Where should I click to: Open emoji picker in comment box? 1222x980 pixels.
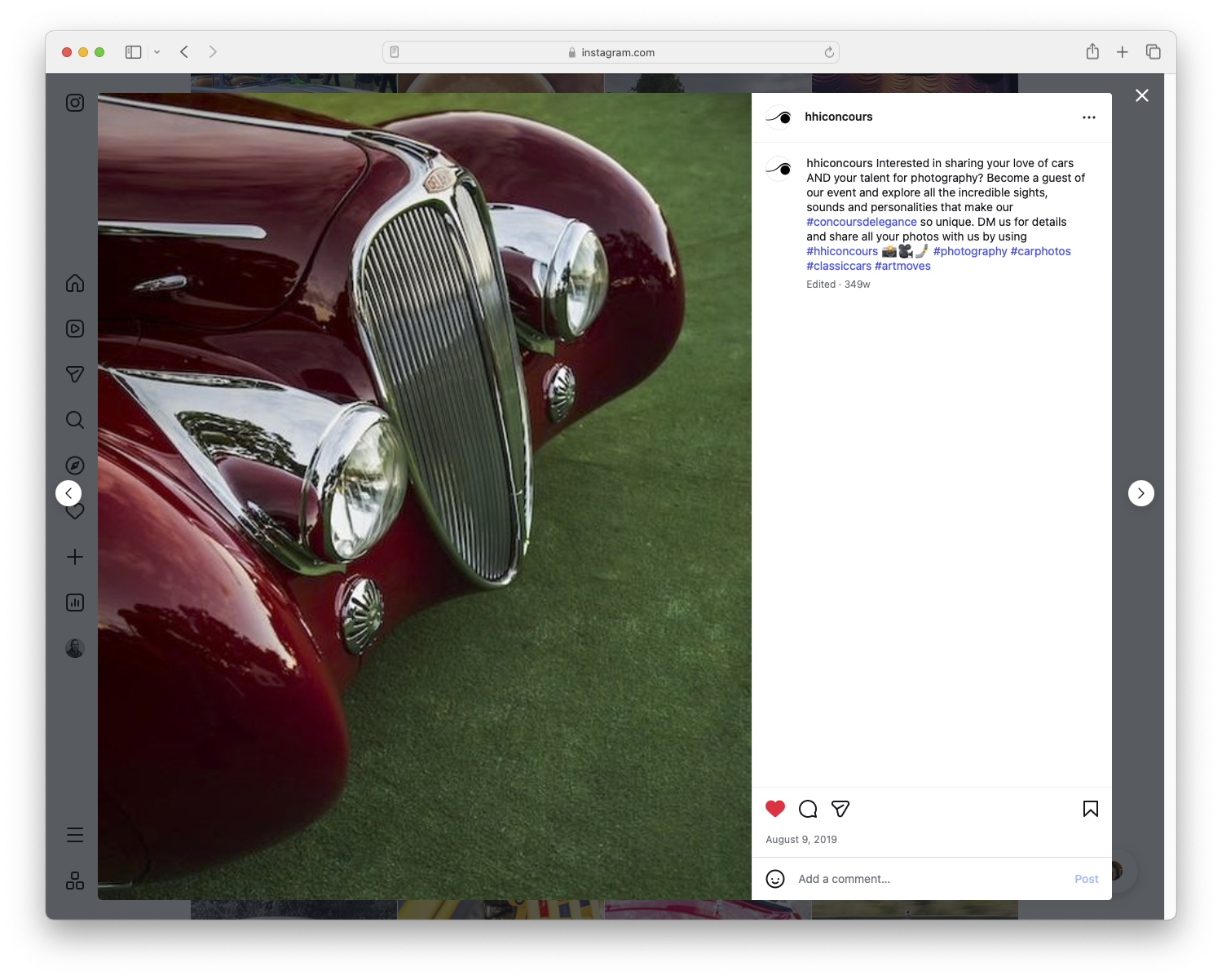775,879
